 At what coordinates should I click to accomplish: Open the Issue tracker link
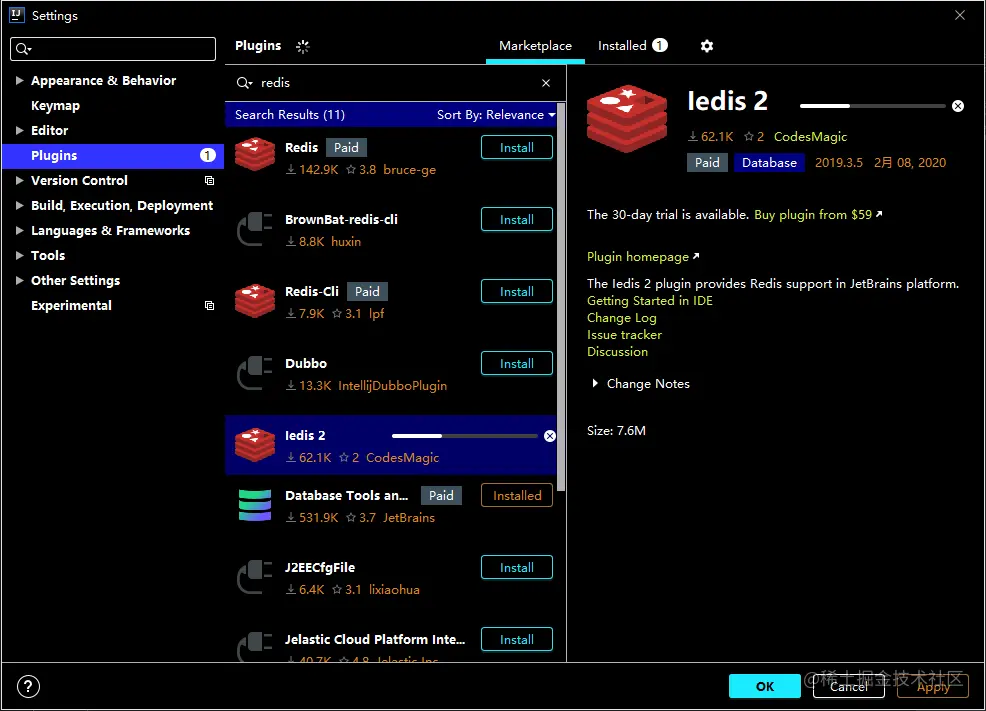(x=624, y=334)
